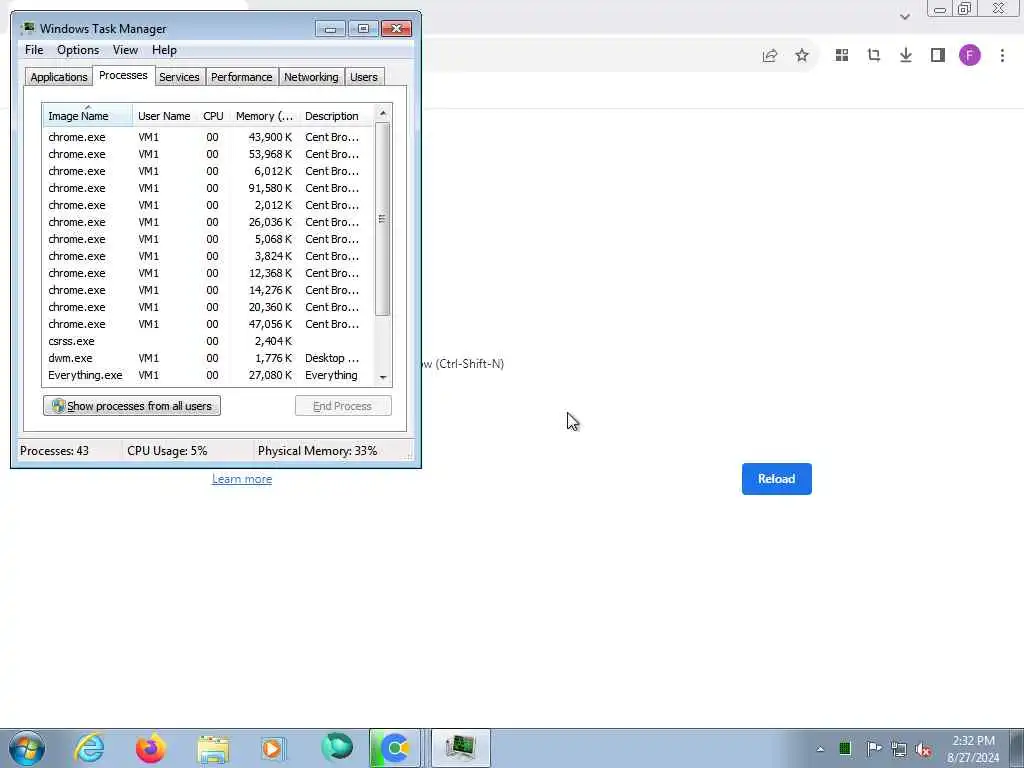The height and width of the screenshot is (768, 1024).
Task: Click the process list scroll up arrow
Action: point(383,113)
